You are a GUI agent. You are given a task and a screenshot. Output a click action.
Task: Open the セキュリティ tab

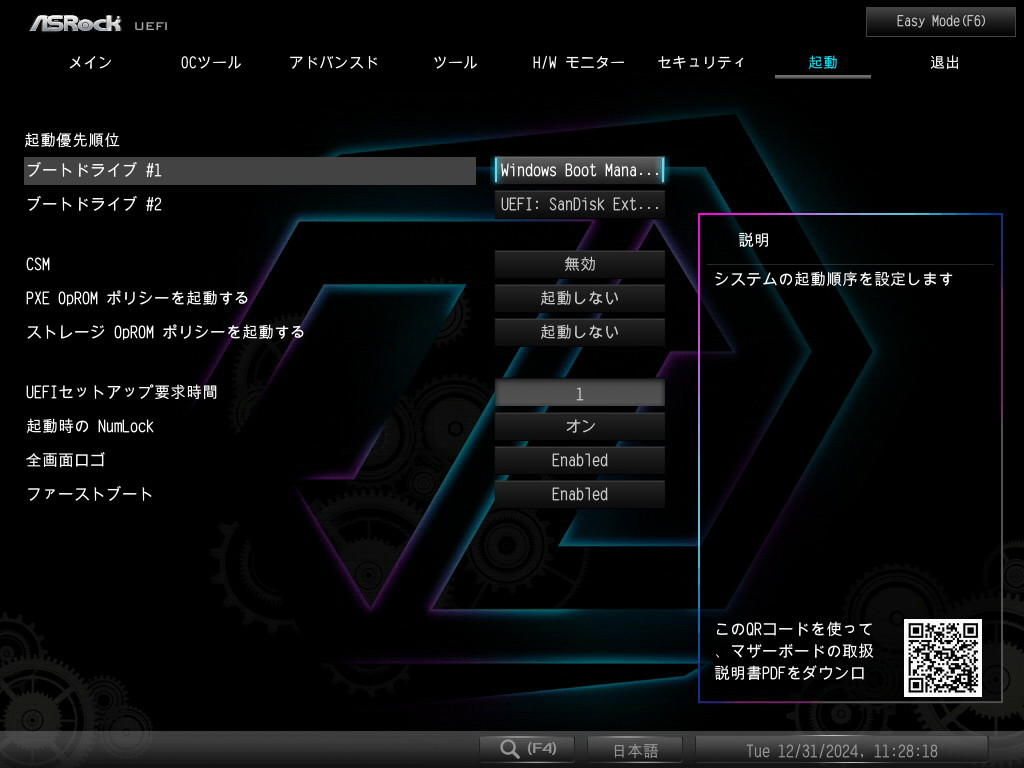(x=701, y=63)
